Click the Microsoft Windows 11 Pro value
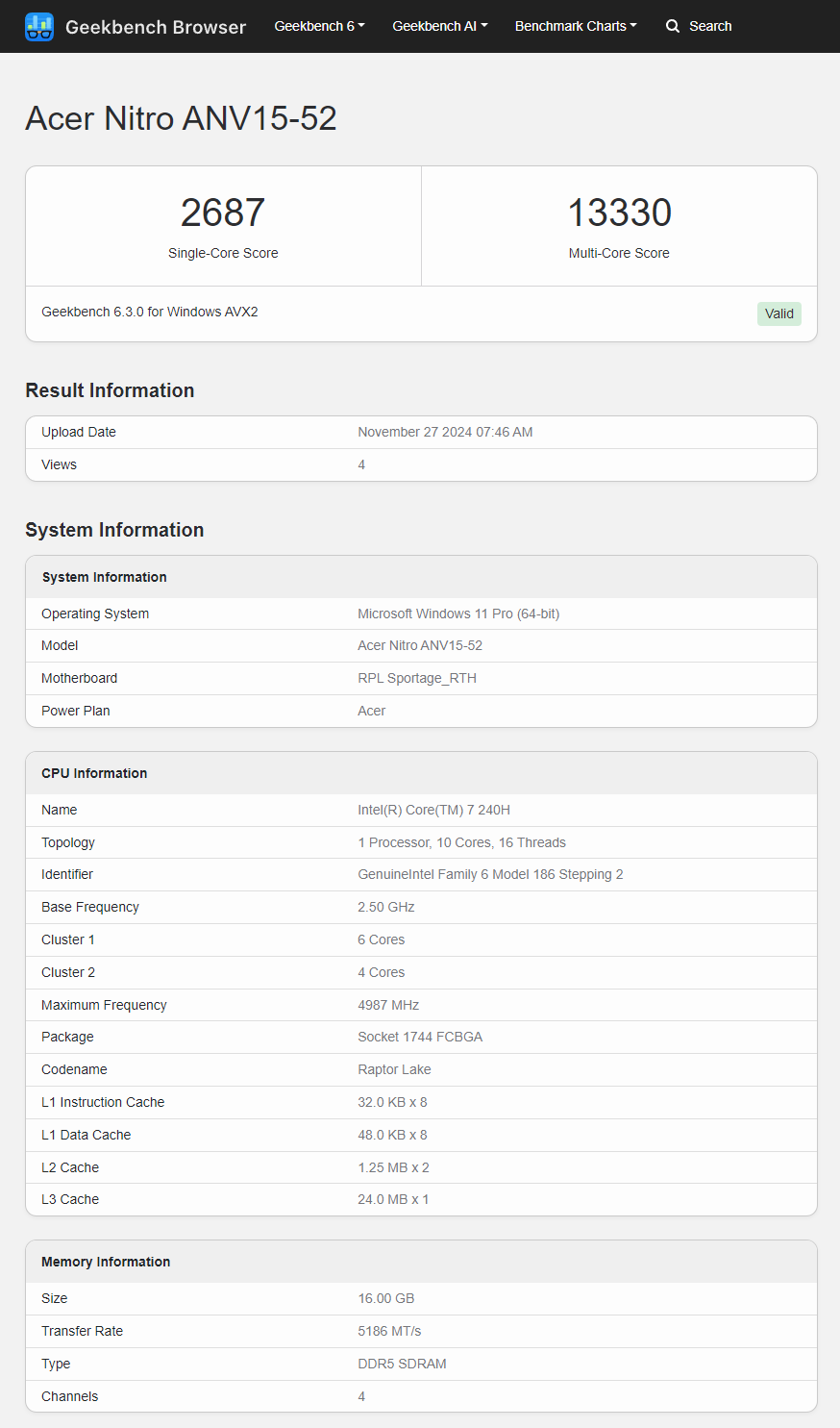The height and width of the screenshot is (1428, 840). (458, 614)
